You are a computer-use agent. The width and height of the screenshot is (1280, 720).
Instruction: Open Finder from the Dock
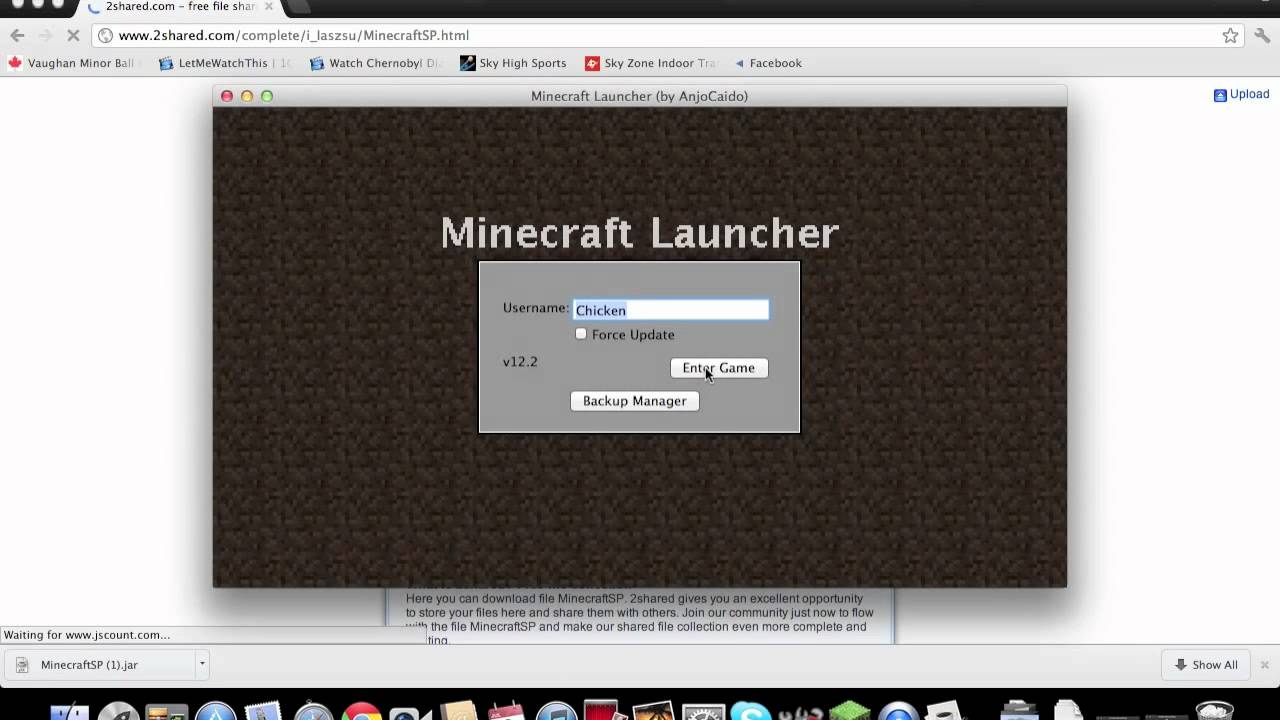(70, 711)
